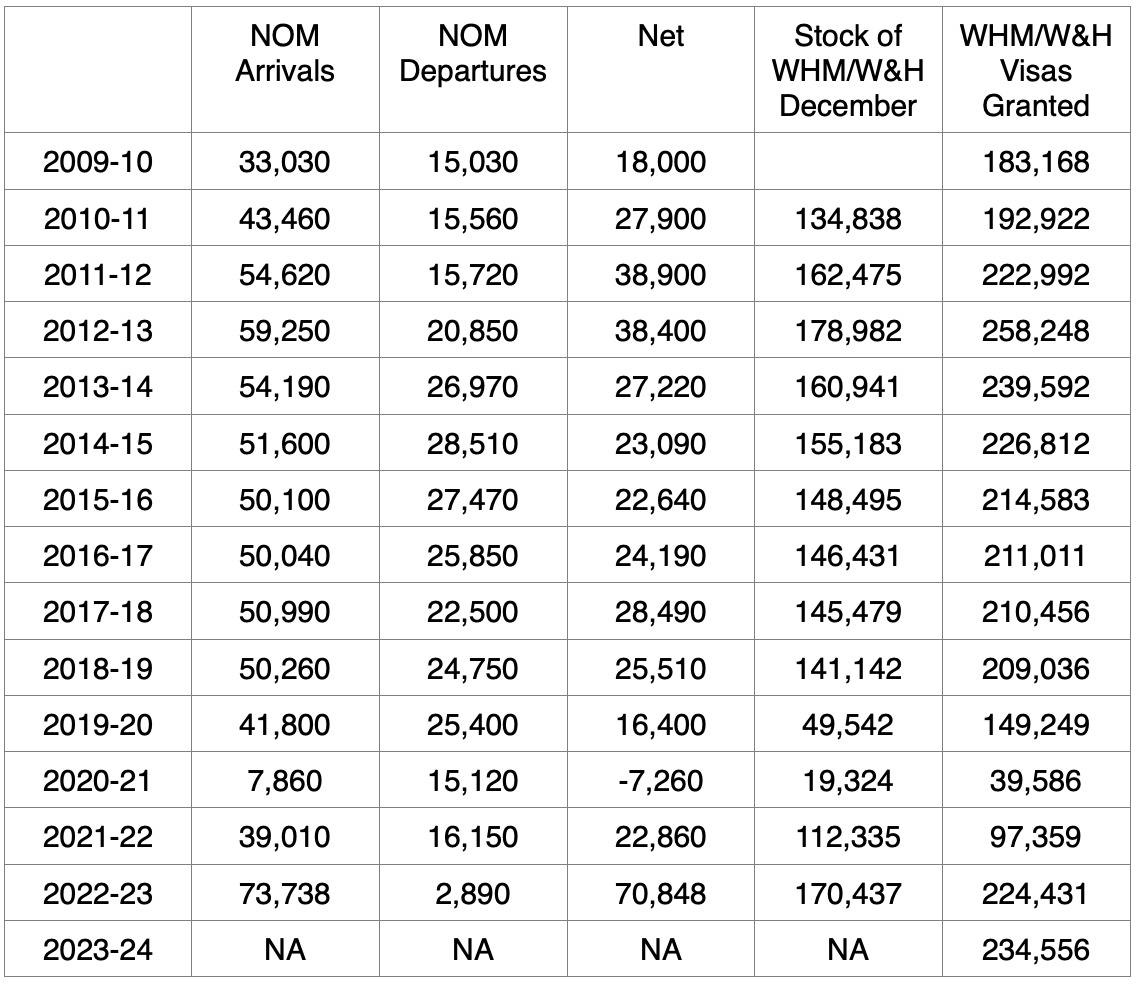Screen dimensions: 1138x988
Task: Select cell with value 33,030
Action: click(284, 161)
